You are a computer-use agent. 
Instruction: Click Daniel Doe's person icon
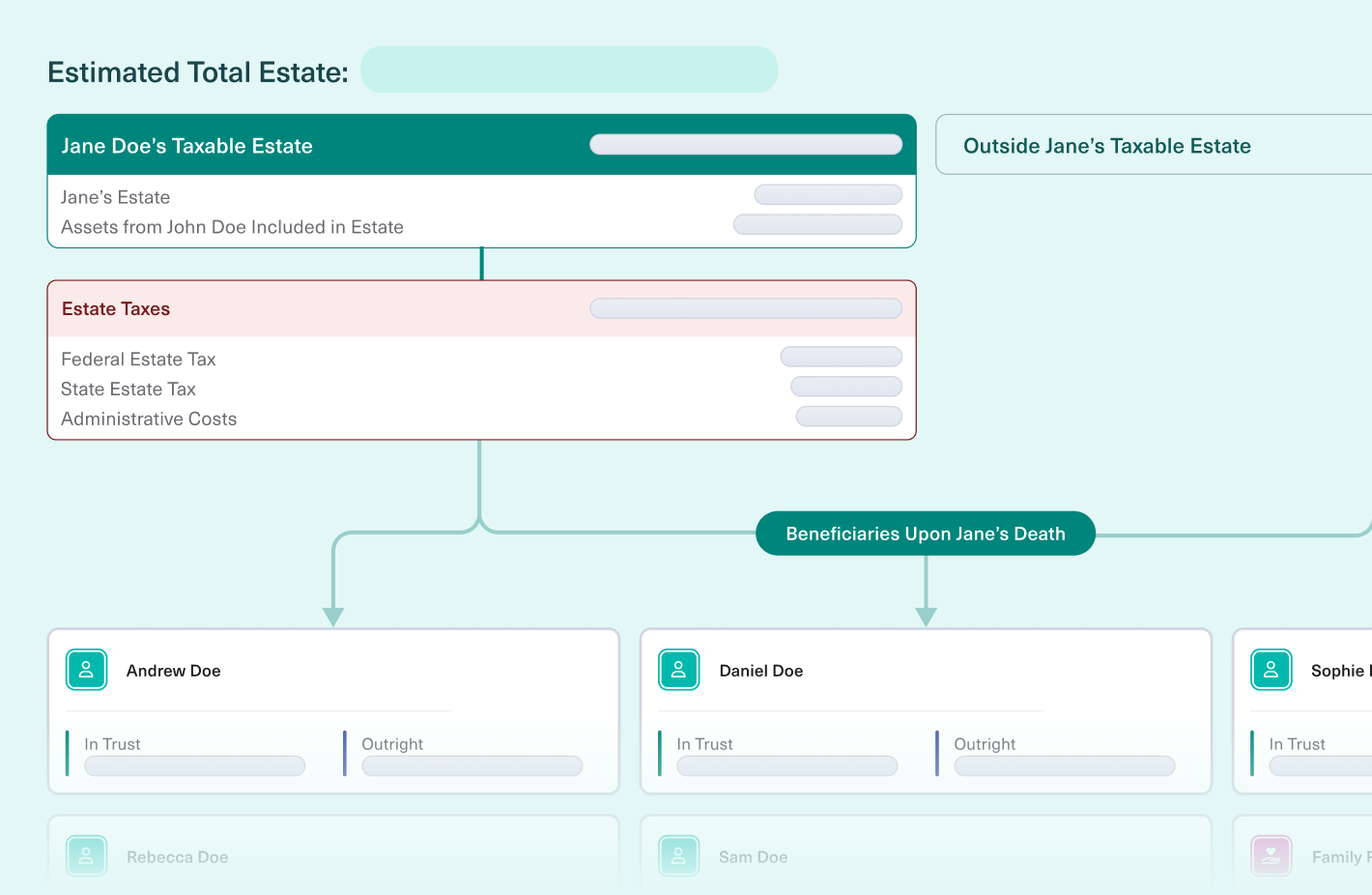point(678,670)
